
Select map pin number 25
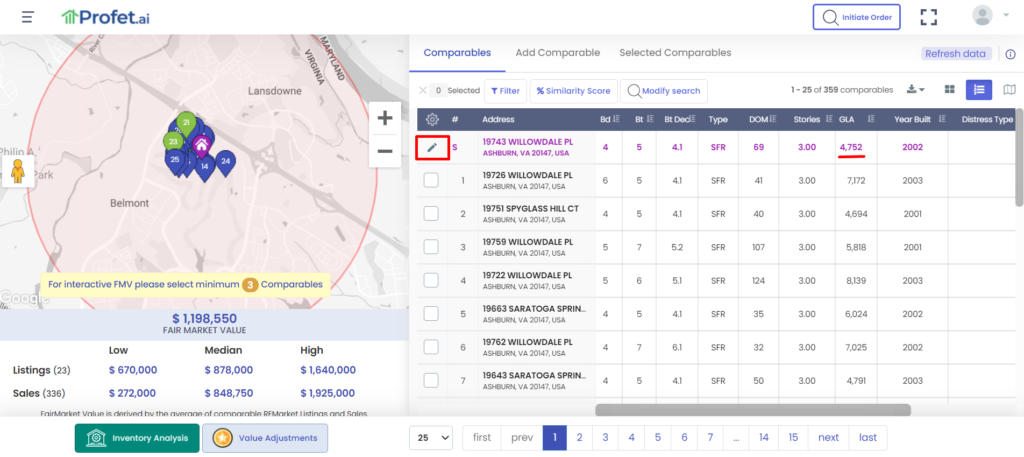coord(174,162)
